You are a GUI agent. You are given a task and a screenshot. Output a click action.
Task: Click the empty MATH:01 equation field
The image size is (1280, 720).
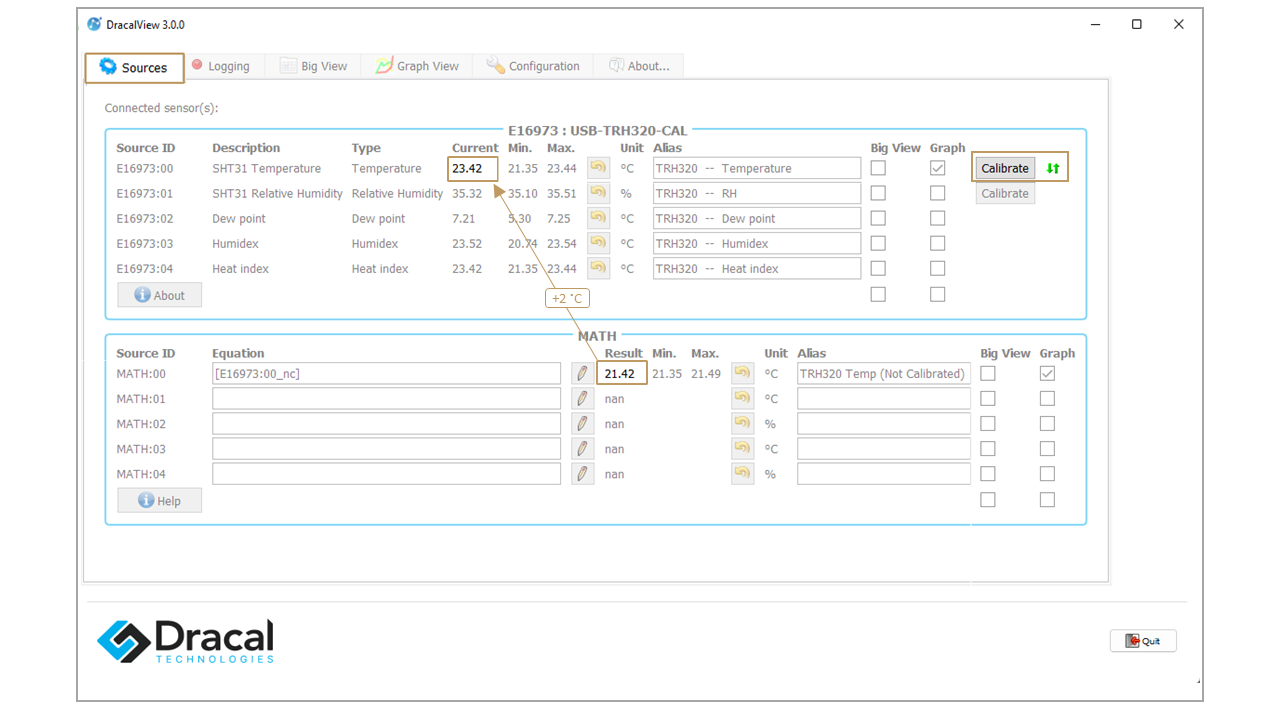[386, 398]
